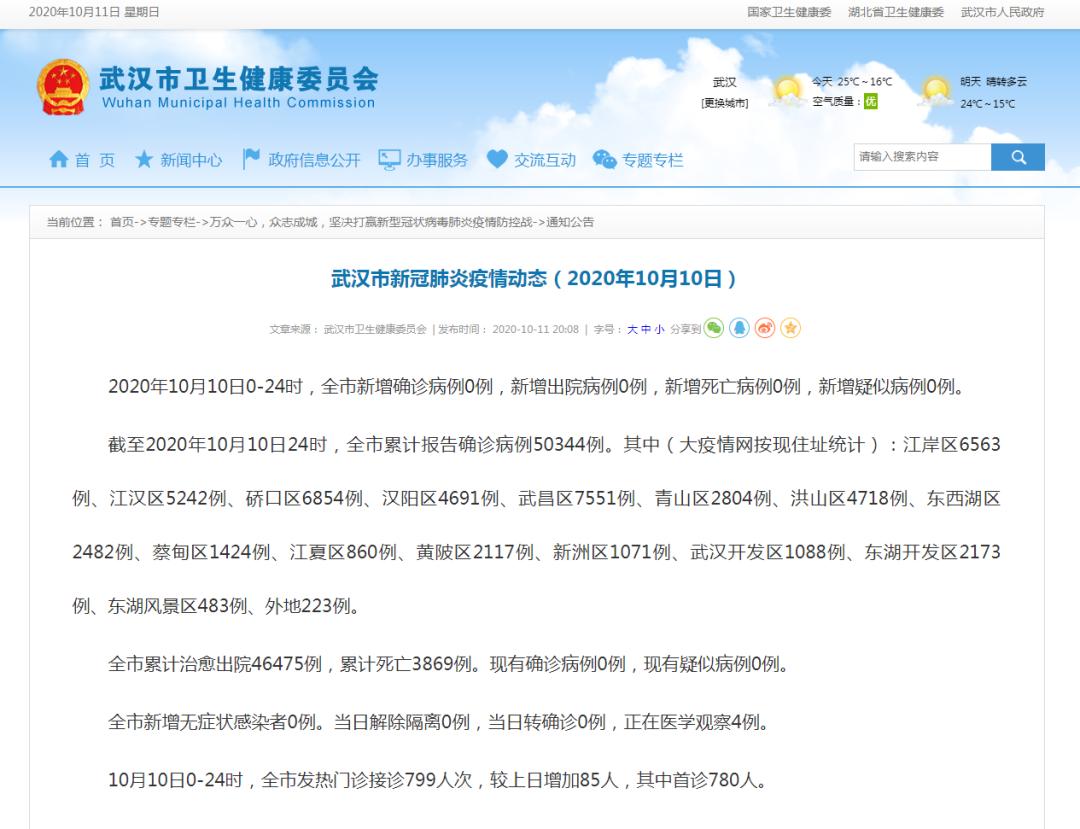
Task: Click the 文章来源 武汉市卫生健康委员会 text
Action: coord(348,329)
